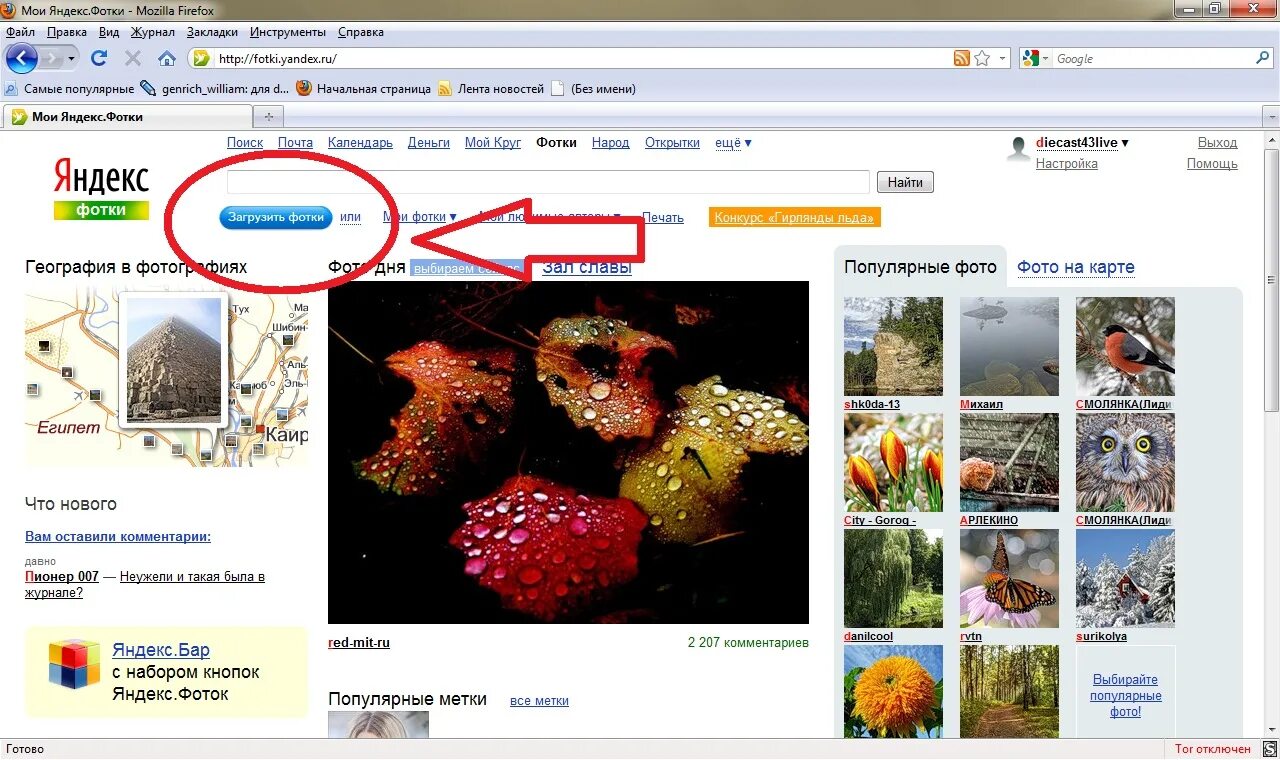Viewport: 1280px width, 760px height.
Task: Open the pyramid photo on Egypt map
Action: point(174,359)
